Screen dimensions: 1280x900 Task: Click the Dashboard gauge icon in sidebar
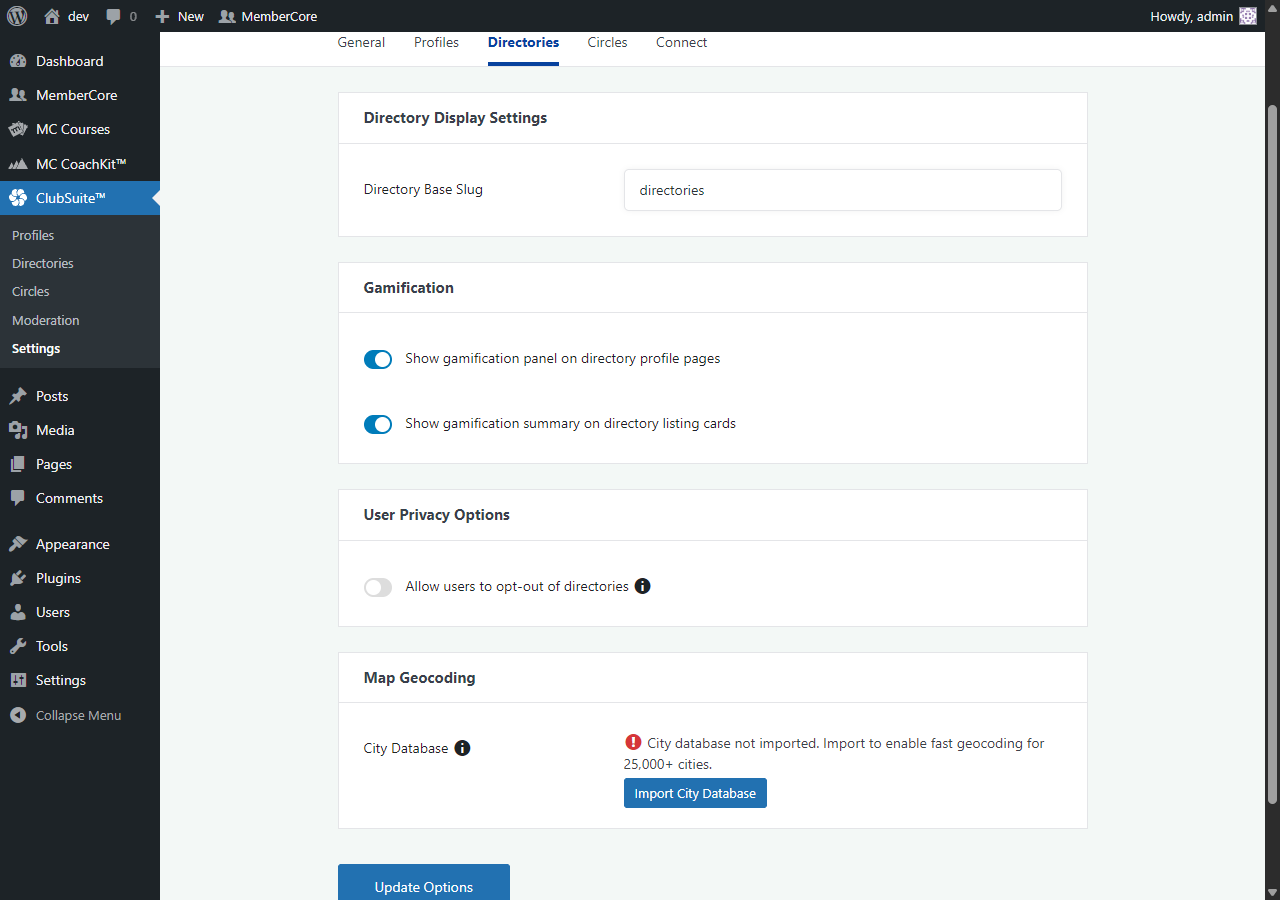coord(18,61)
